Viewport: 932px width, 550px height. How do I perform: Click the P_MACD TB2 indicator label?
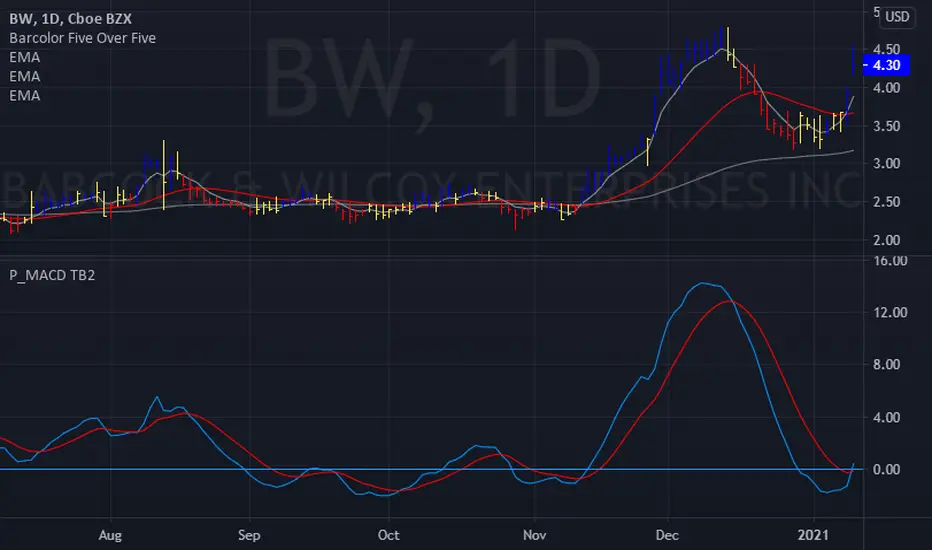[x=52, y=275]
